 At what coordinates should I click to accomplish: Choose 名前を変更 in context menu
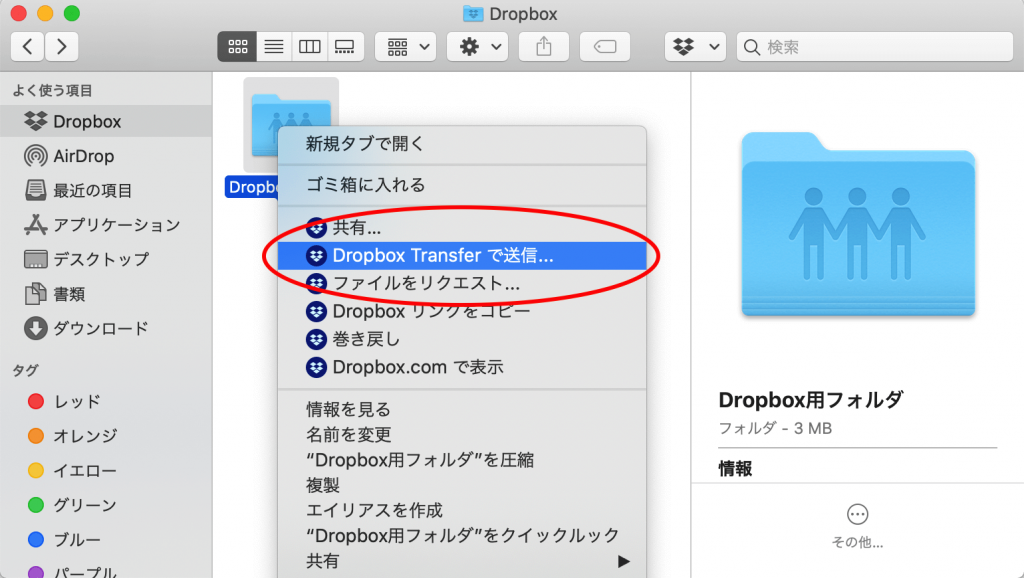point(462,434)
